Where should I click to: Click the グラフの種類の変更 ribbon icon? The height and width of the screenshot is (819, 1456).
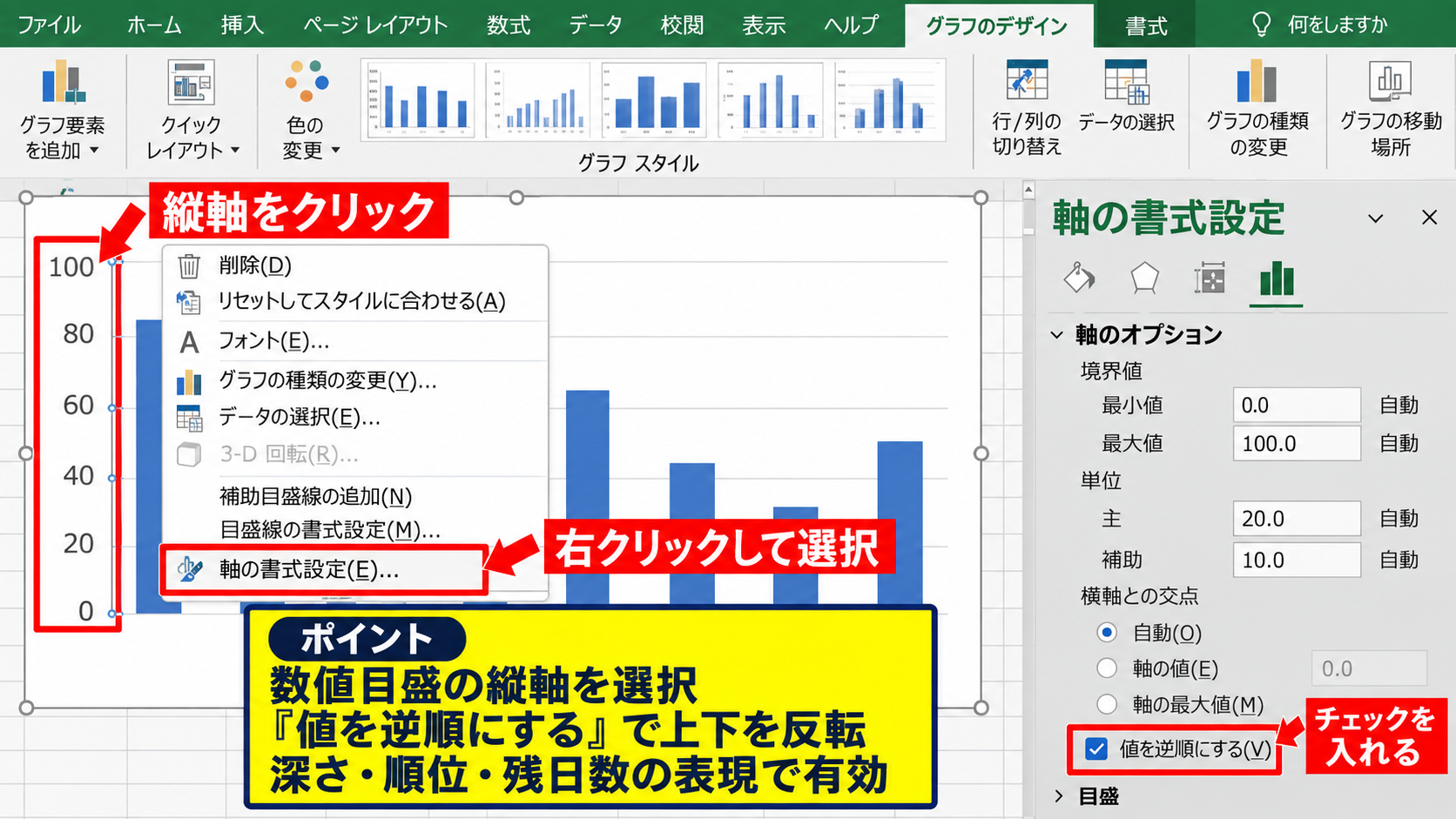click(x=1257, y=80)
